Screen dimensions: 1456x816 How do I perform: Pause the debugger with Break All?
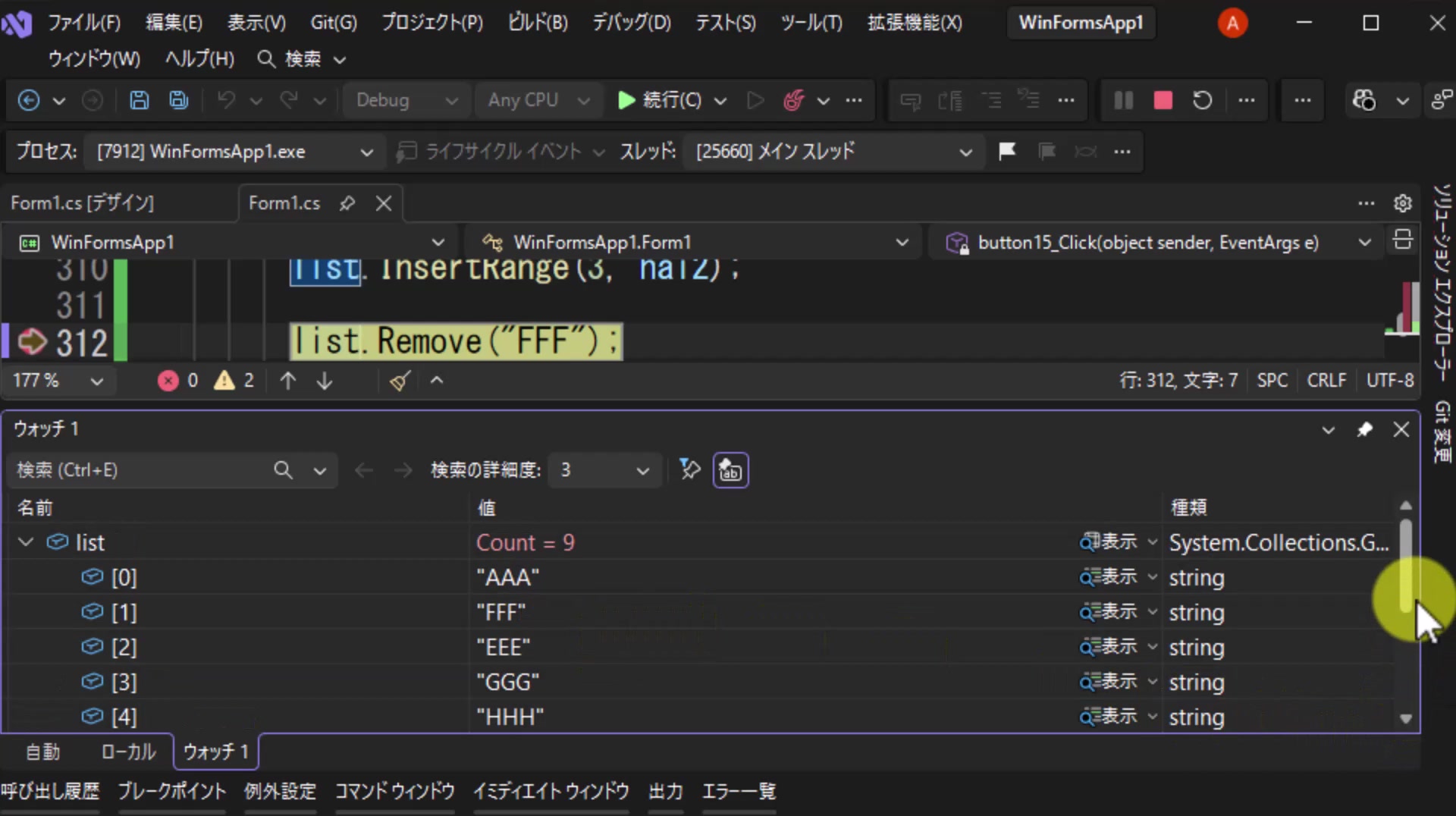click(1123, 100)
